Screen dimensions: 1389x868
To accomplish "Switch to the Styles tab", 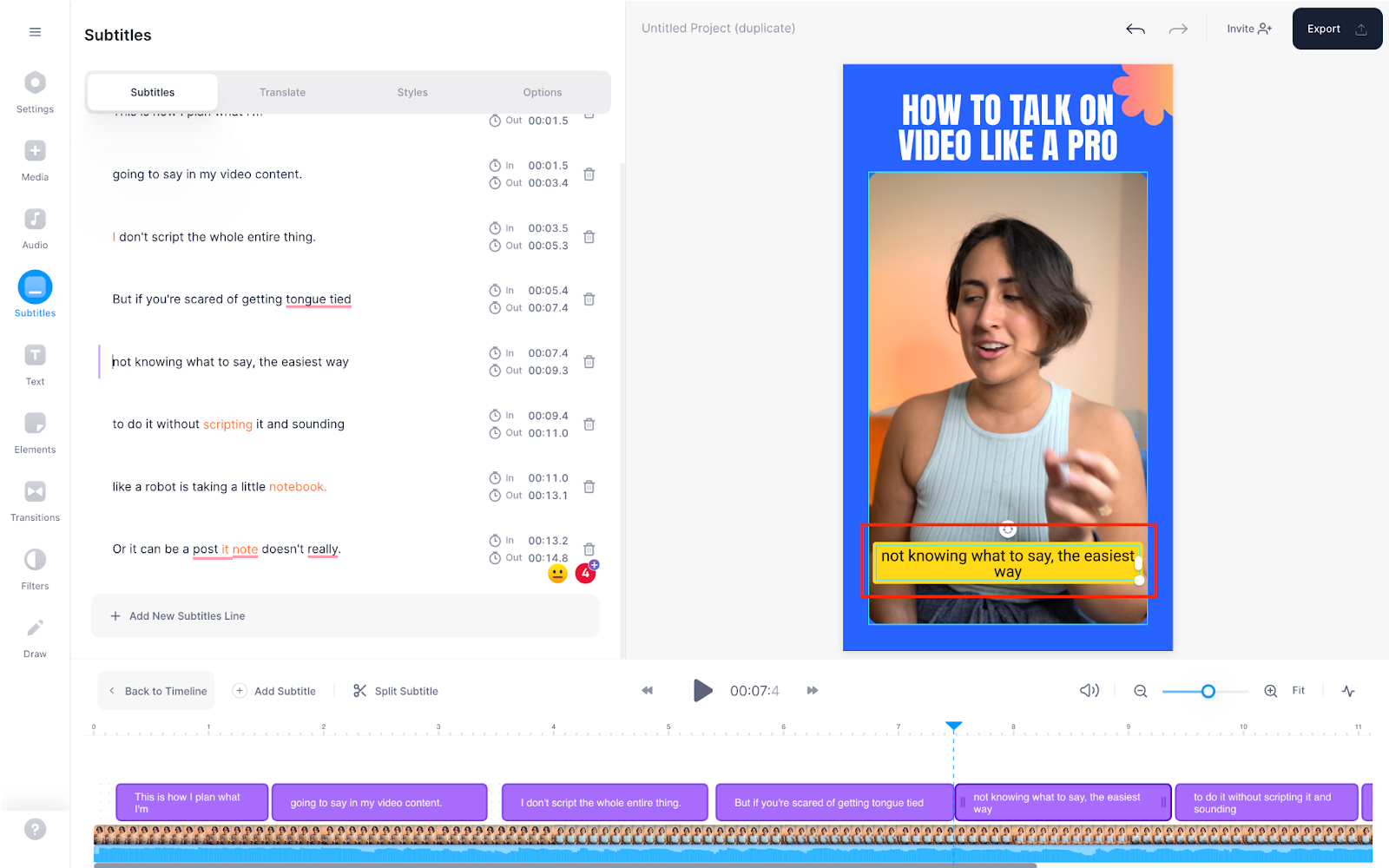I will point(412,92).
